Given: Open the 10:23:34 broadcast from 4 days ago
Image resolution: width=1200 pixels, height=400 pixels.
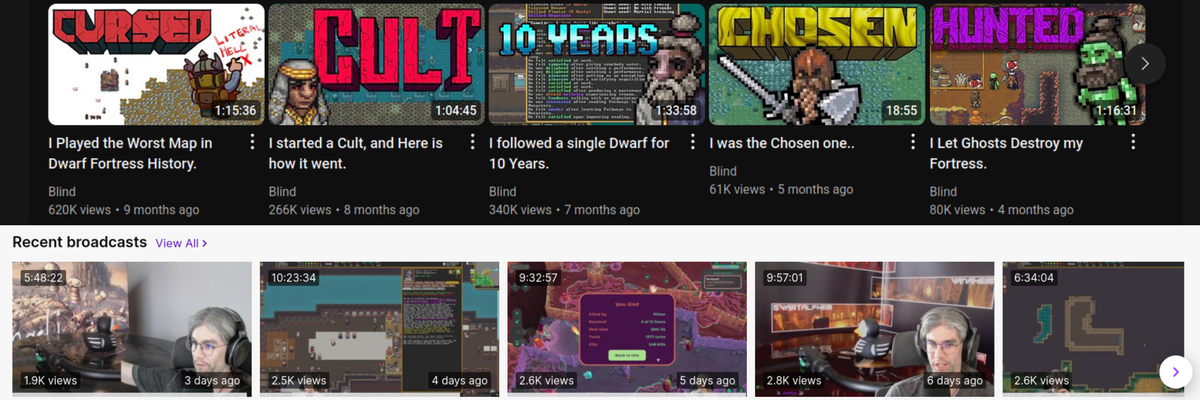Looking at the screenshot, I should [x=379, y=328].
